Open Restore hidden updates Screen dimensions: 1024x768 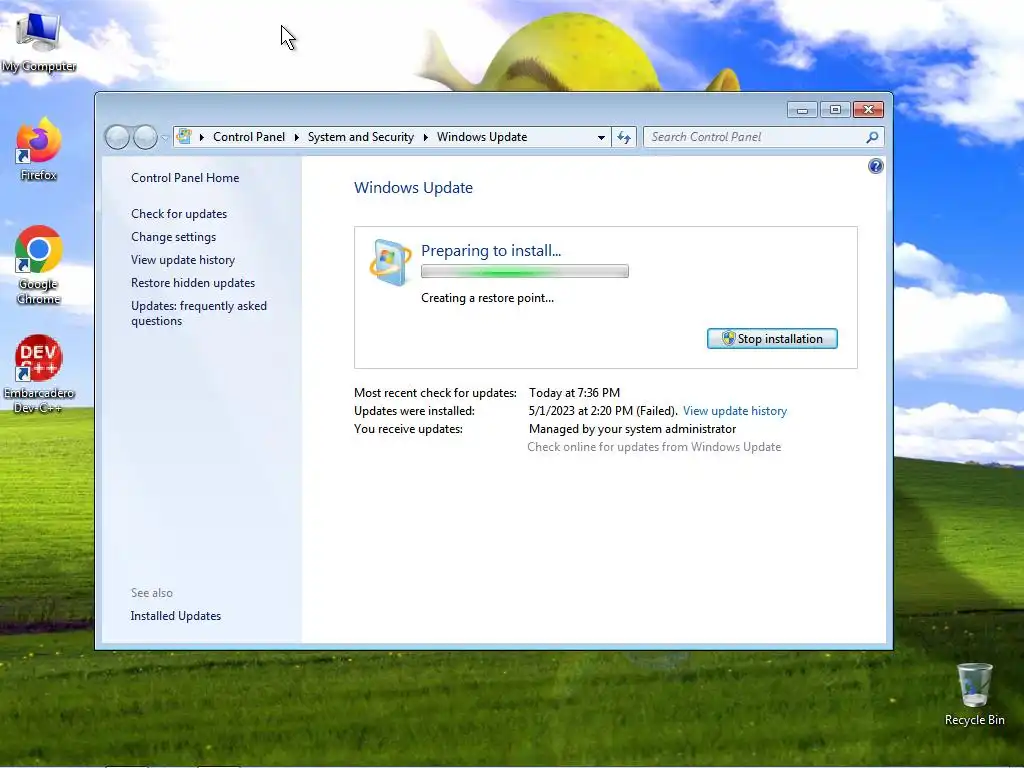(x=193, y=283)
